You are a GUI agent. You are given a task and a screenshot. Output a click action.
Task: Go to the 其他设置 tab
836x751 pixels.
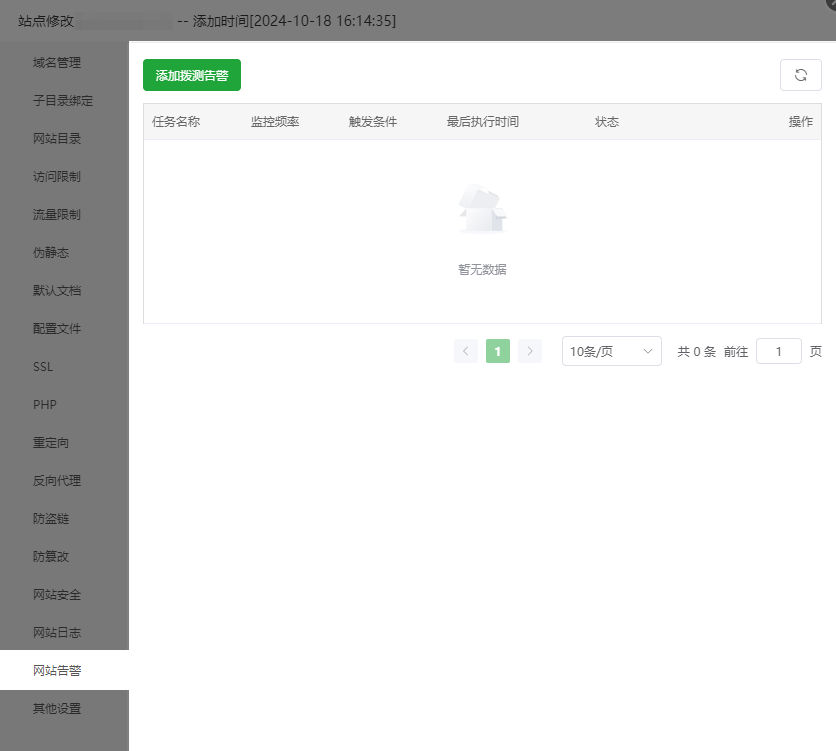[x=57, y=709]
